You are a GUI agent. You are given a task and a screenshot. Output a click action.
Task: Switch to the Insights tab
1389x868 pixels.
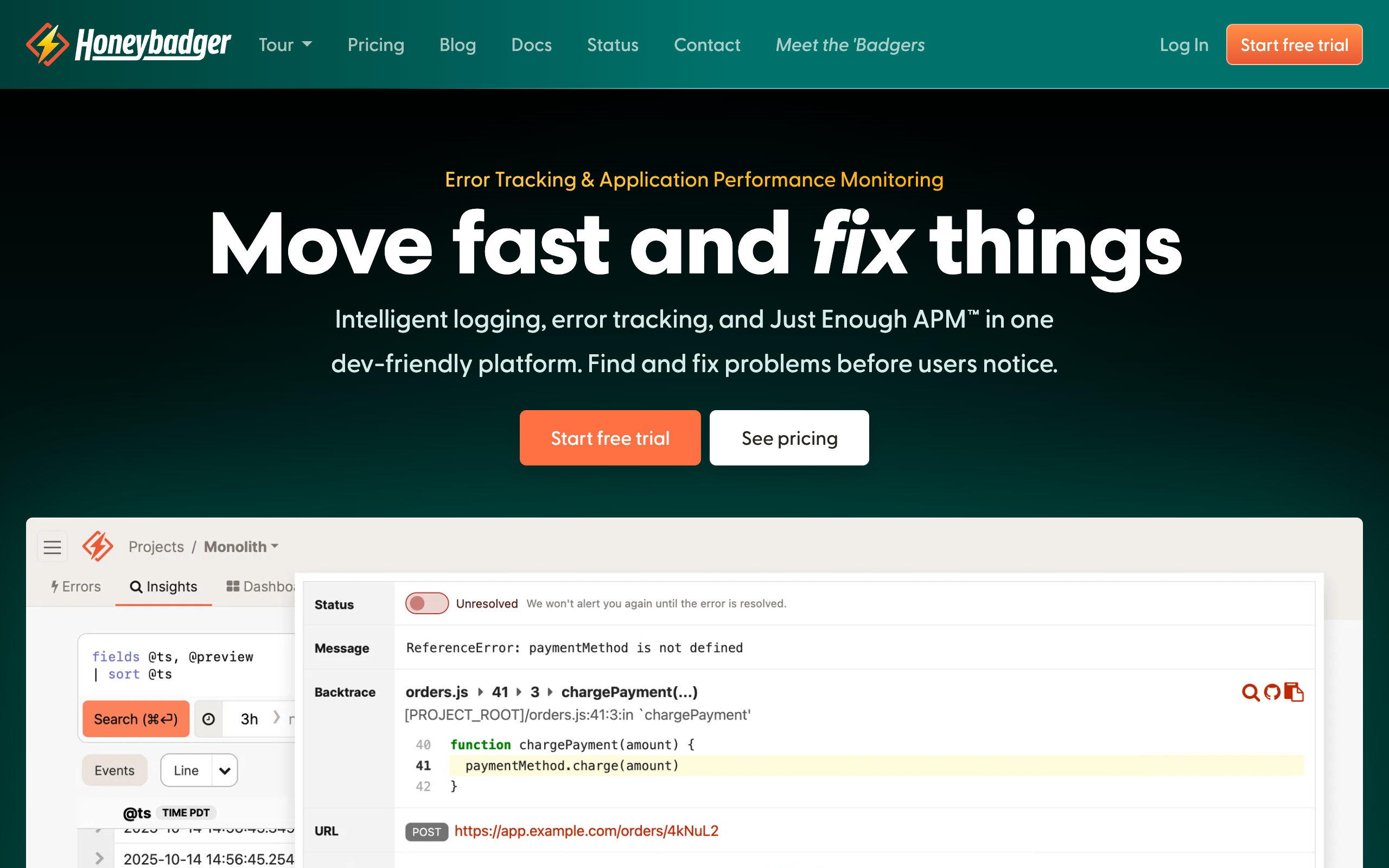(x=163, y=586)
